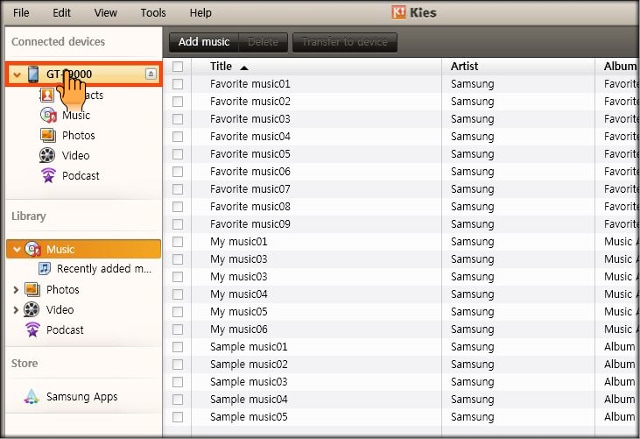The height and width of the screenshot is (439, 640).
Task: Sort by Title using the arrow indicator
Action: pos(244,68)
